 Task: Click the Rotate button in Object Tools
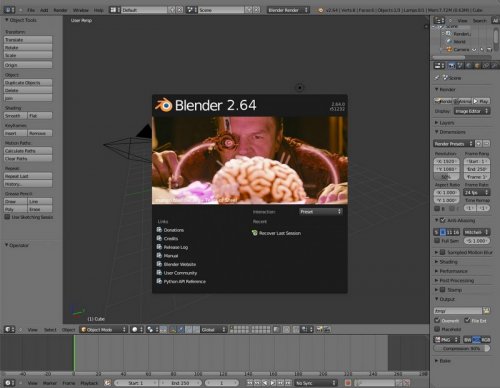pyautogui.click(x=28, y=47)
